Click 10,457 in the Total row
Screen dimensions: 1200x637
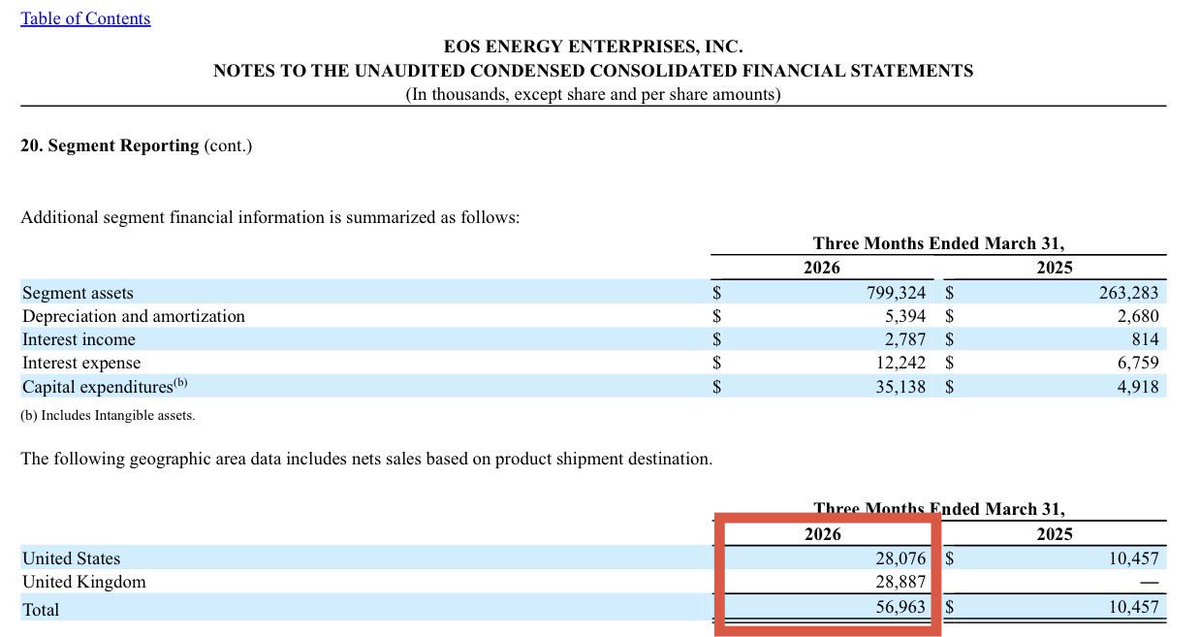pos(1133,609)
